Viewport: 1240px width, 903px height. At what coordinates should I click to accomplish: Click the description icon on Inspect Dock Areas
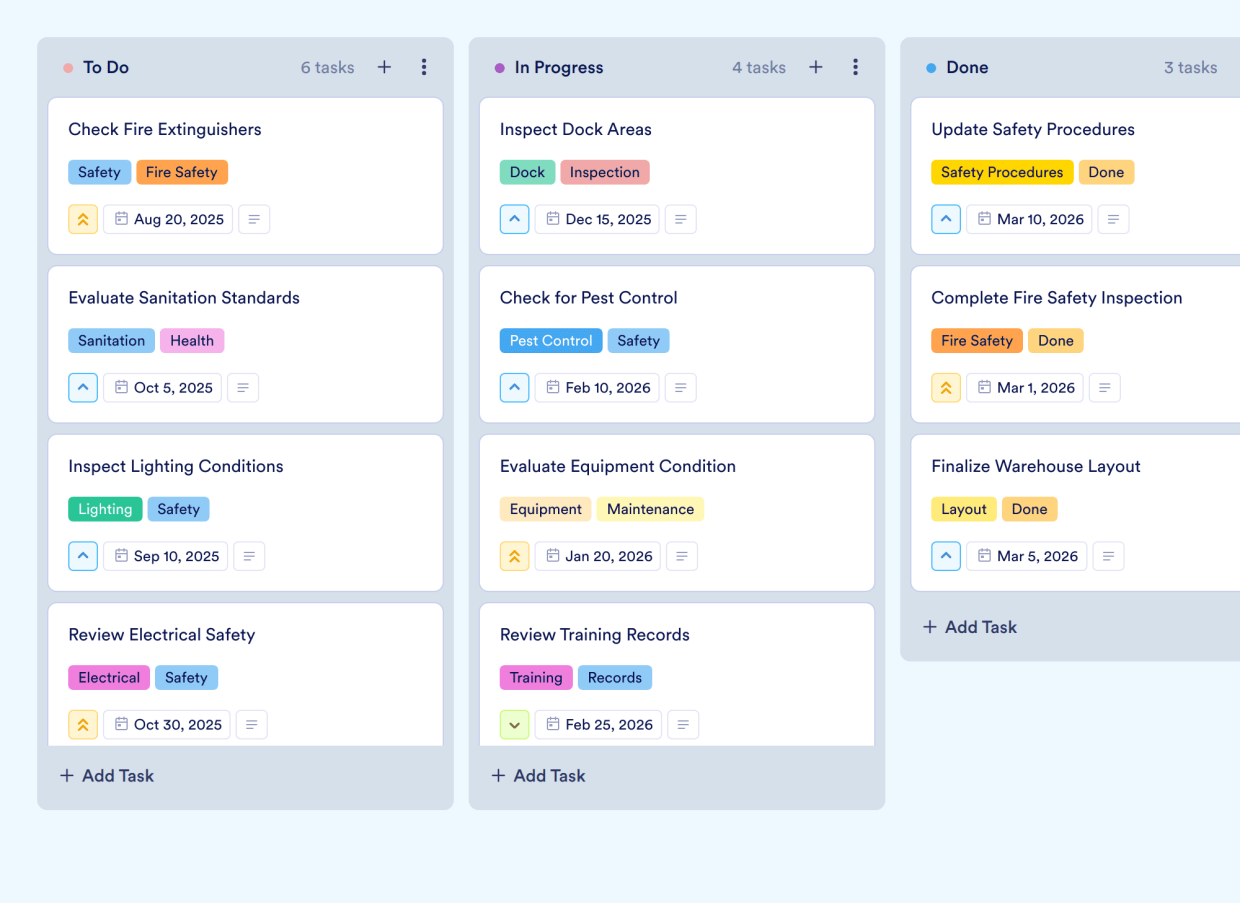[680, 219]
